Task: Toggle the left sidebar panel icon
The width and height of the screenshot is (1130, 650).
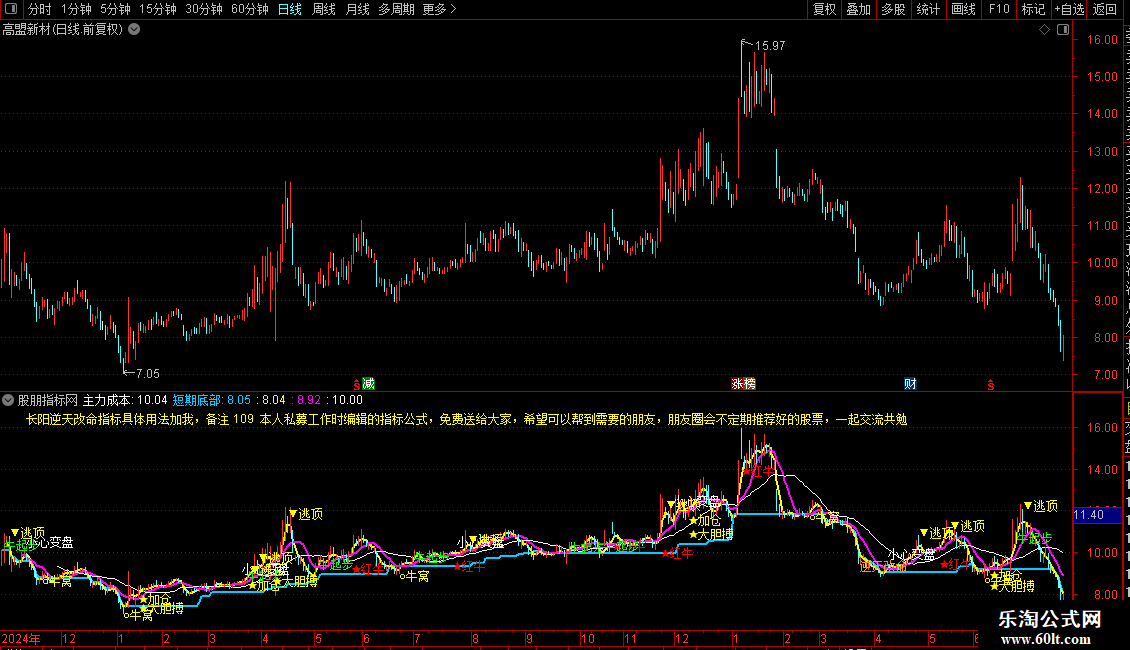Action: (11, 9)
